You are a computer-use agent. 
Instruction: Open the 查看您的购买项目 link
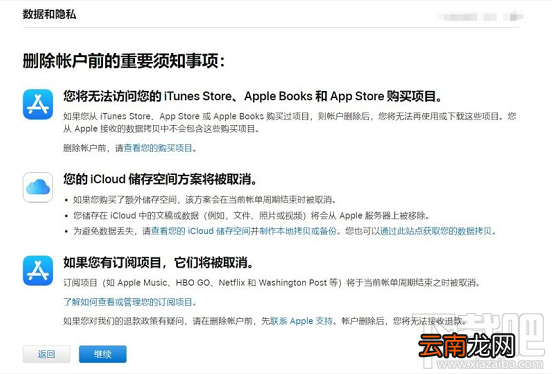click(x=158, y=148)
